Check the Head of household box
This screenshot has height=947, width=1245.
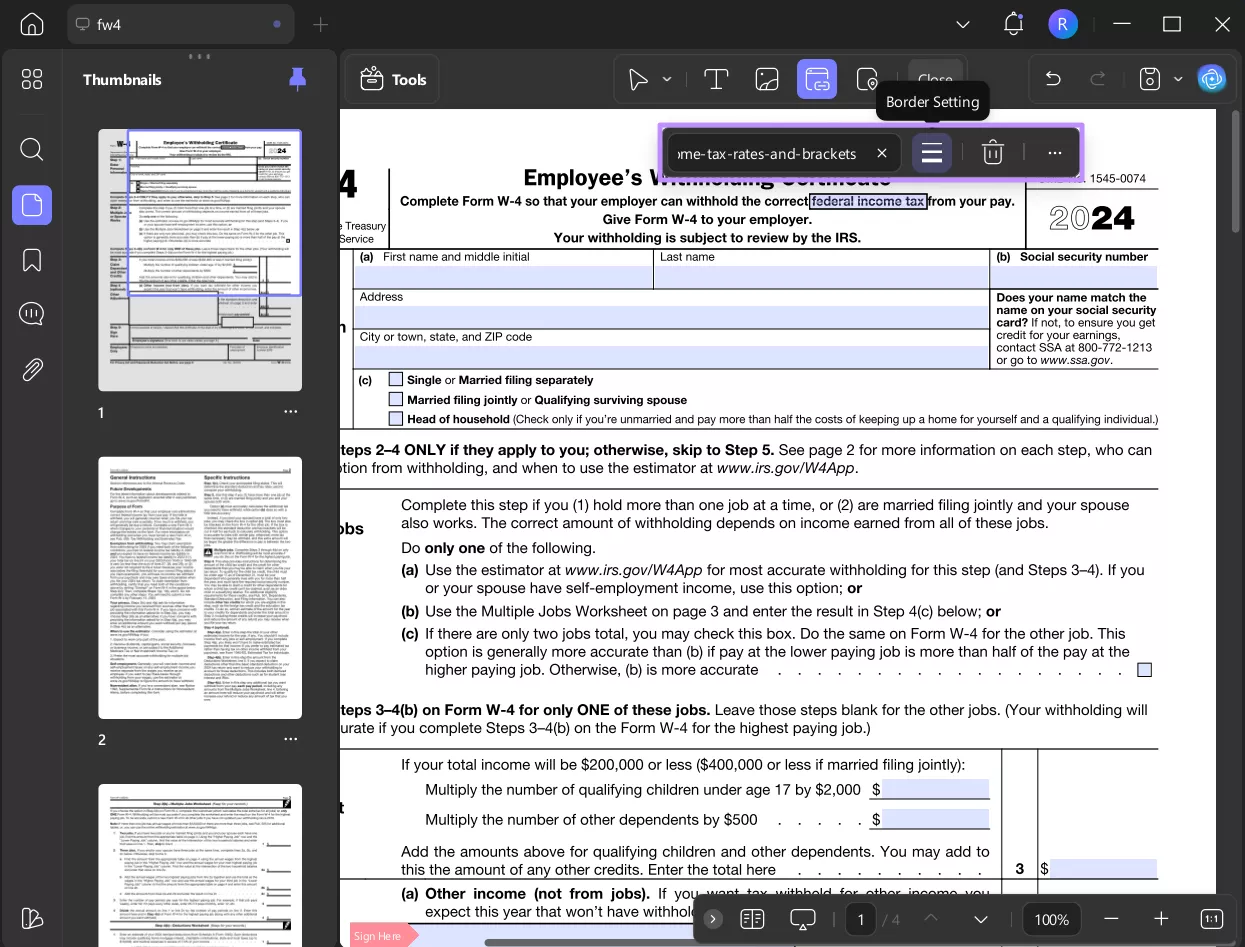tap(396, 419)
